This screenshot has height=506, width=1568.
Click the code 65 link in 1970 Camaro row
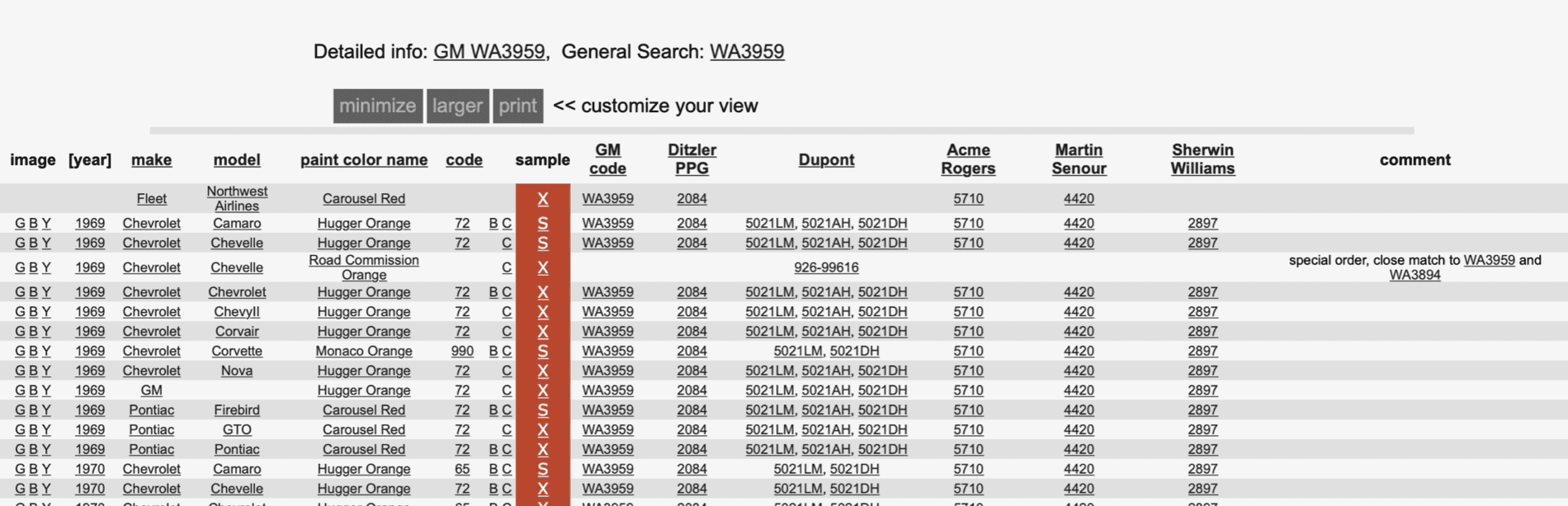pyautogui.click(x=462, y=469)
